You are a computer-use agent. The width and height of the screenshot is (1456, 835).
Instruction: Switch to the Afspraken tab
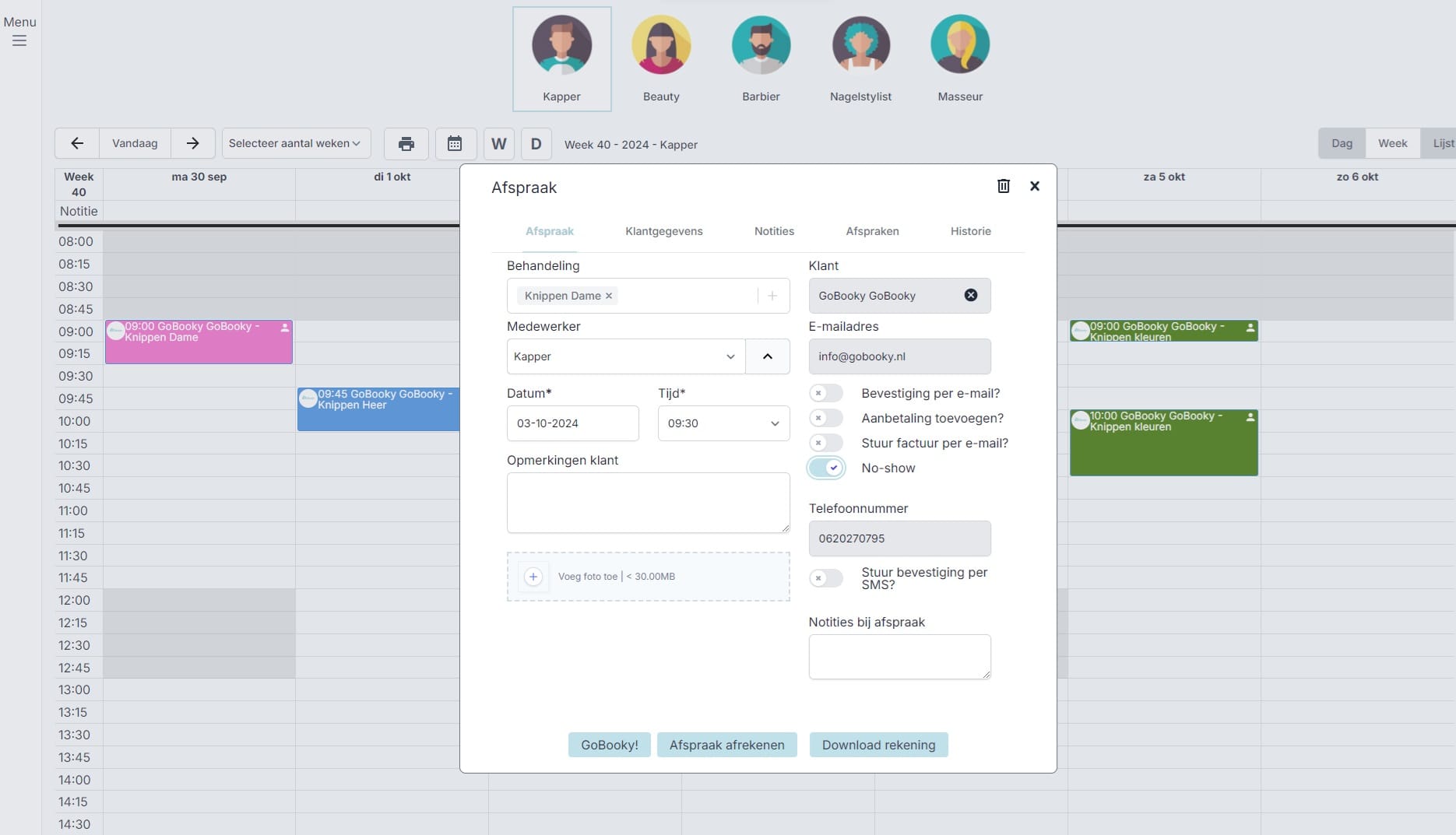pyautogui.click(x=872, y=231)
